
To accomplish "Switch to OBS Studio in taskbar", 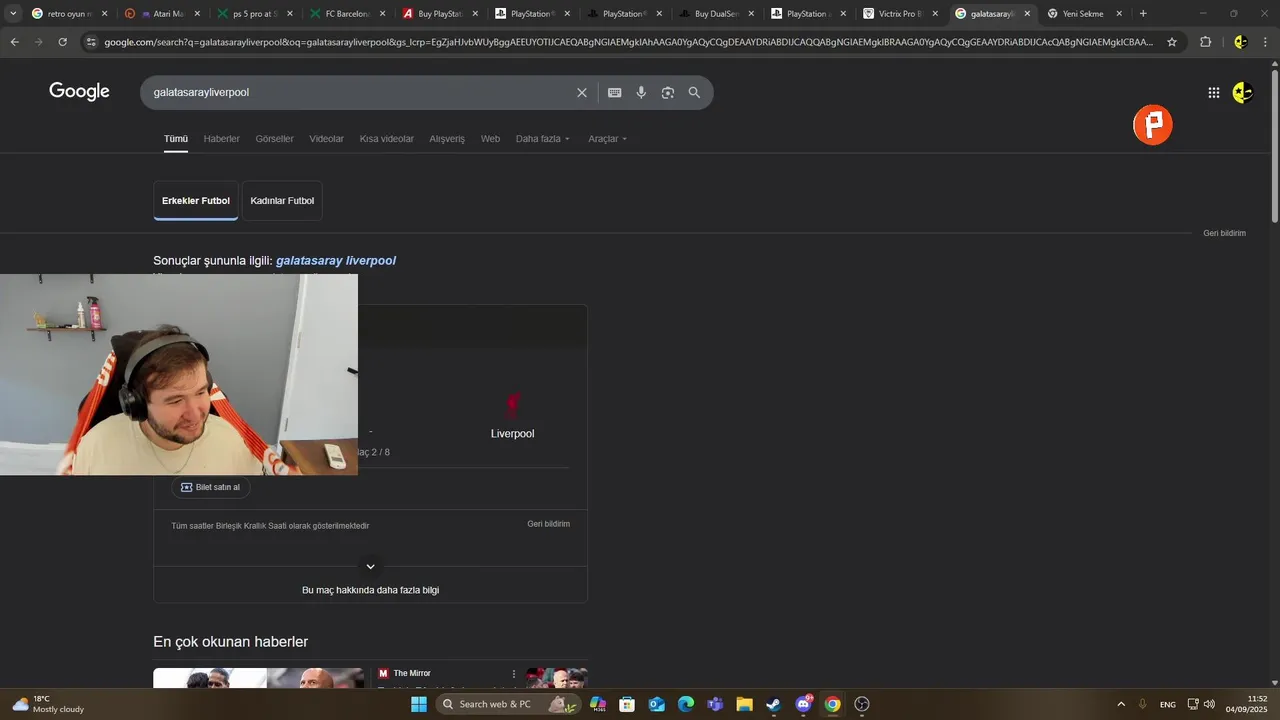I will [x=862, y=704].
